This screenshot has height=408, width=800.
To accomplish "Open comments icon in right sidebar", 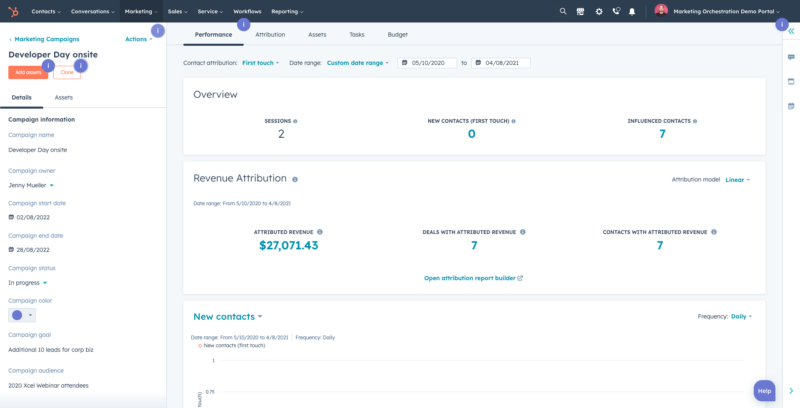I will click(791, 57).
